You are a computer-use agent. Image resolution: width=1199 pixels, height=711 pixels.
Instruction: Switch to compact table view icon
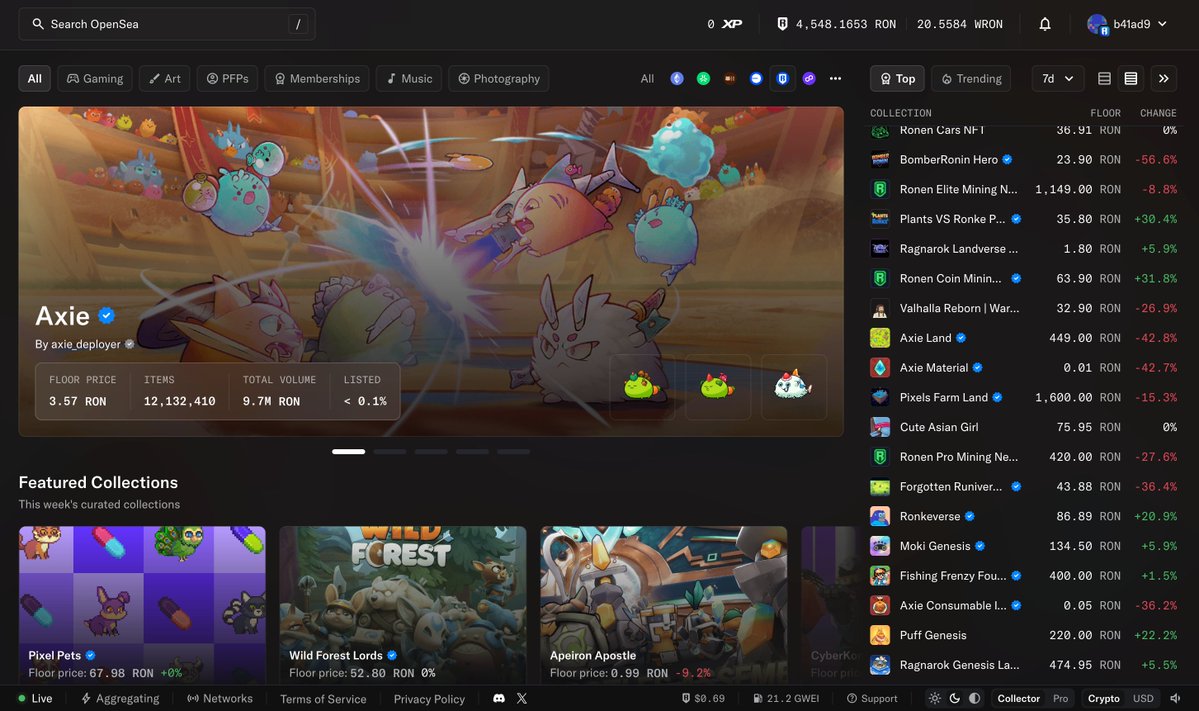click(1104, 78)
